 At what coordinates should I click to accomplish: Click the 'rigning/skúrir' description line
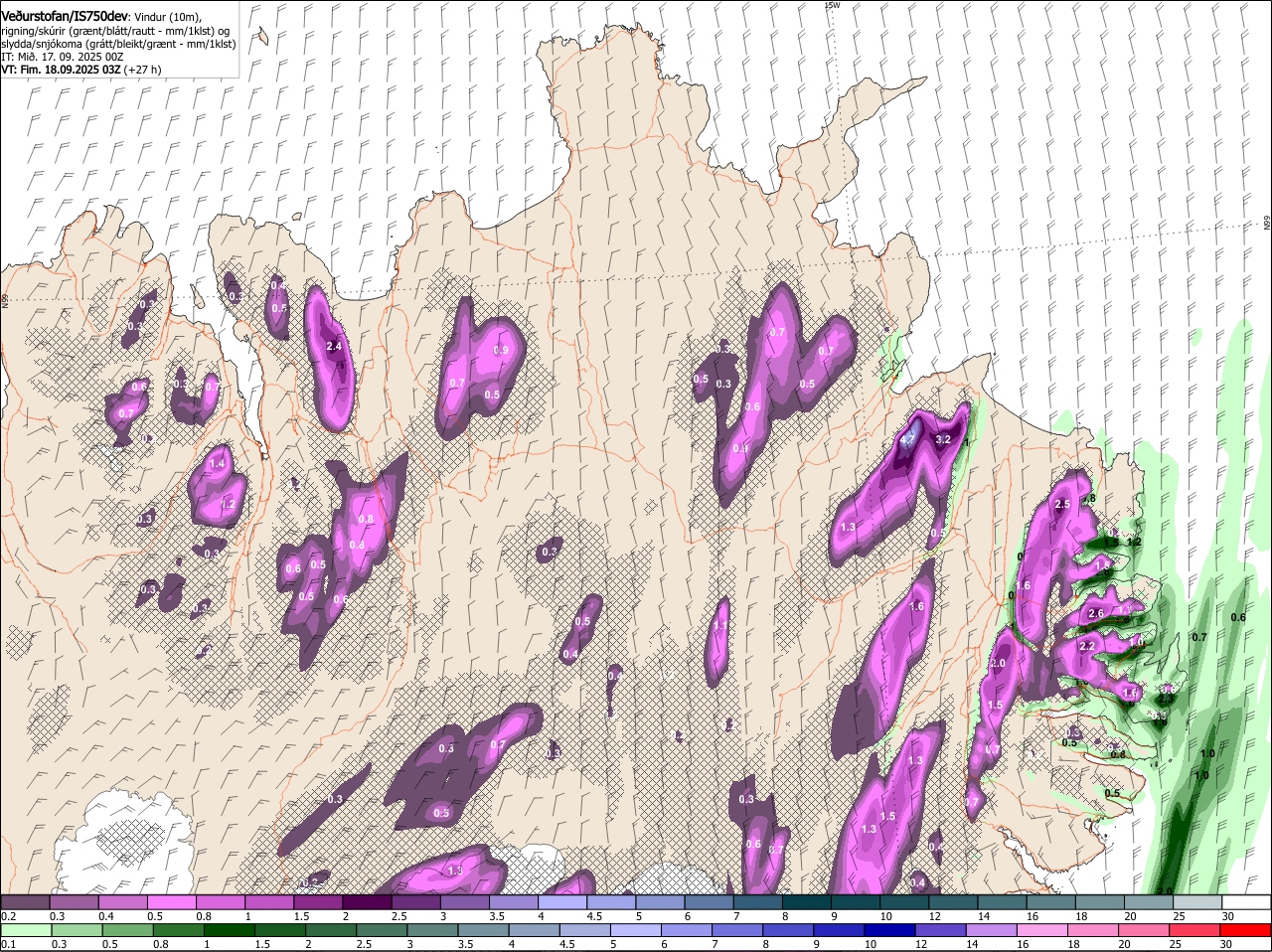(115, 31)
